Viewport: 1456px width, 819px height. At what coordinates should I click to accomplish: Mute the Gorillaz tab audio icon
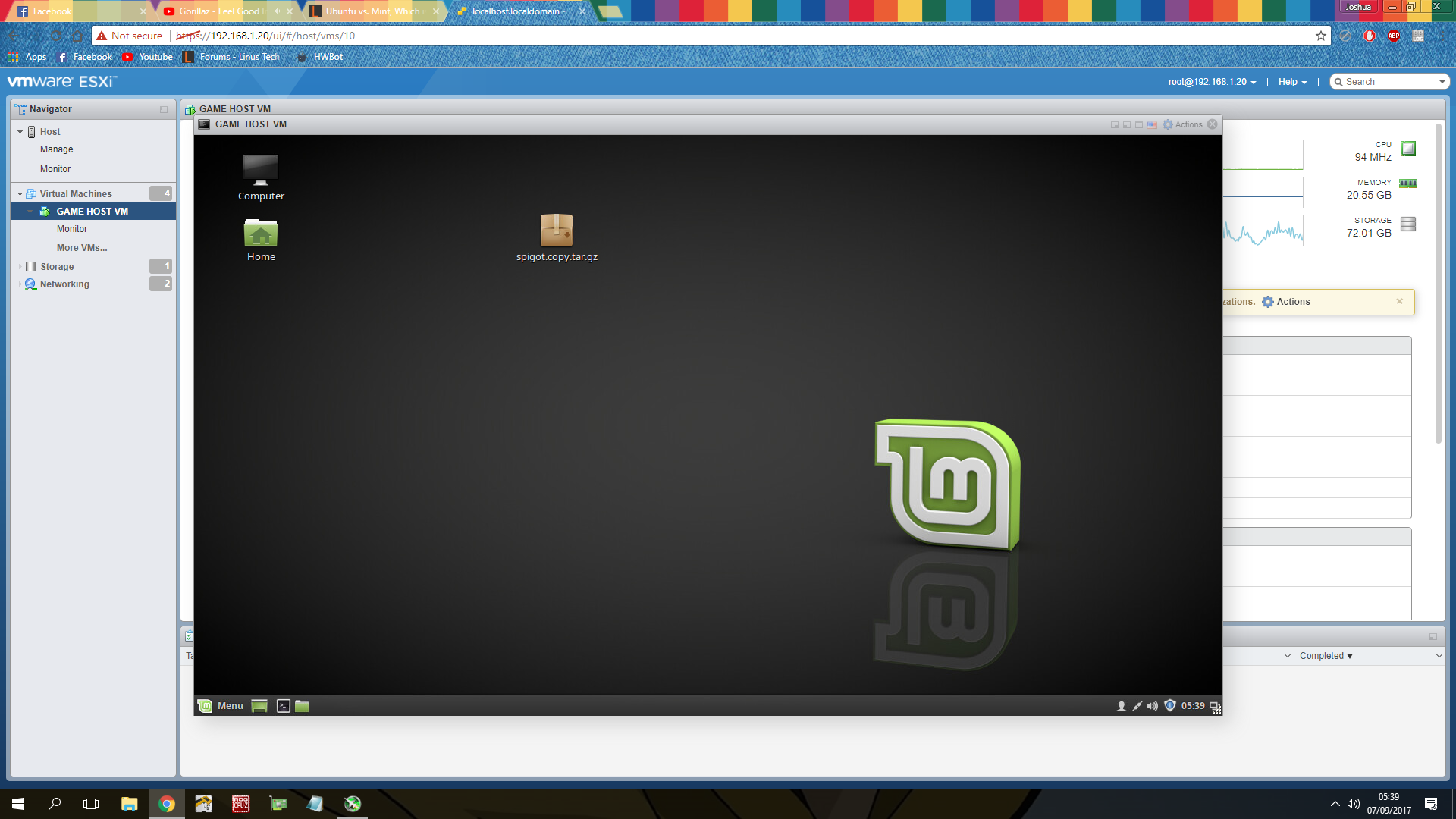[x=278, y=11]
